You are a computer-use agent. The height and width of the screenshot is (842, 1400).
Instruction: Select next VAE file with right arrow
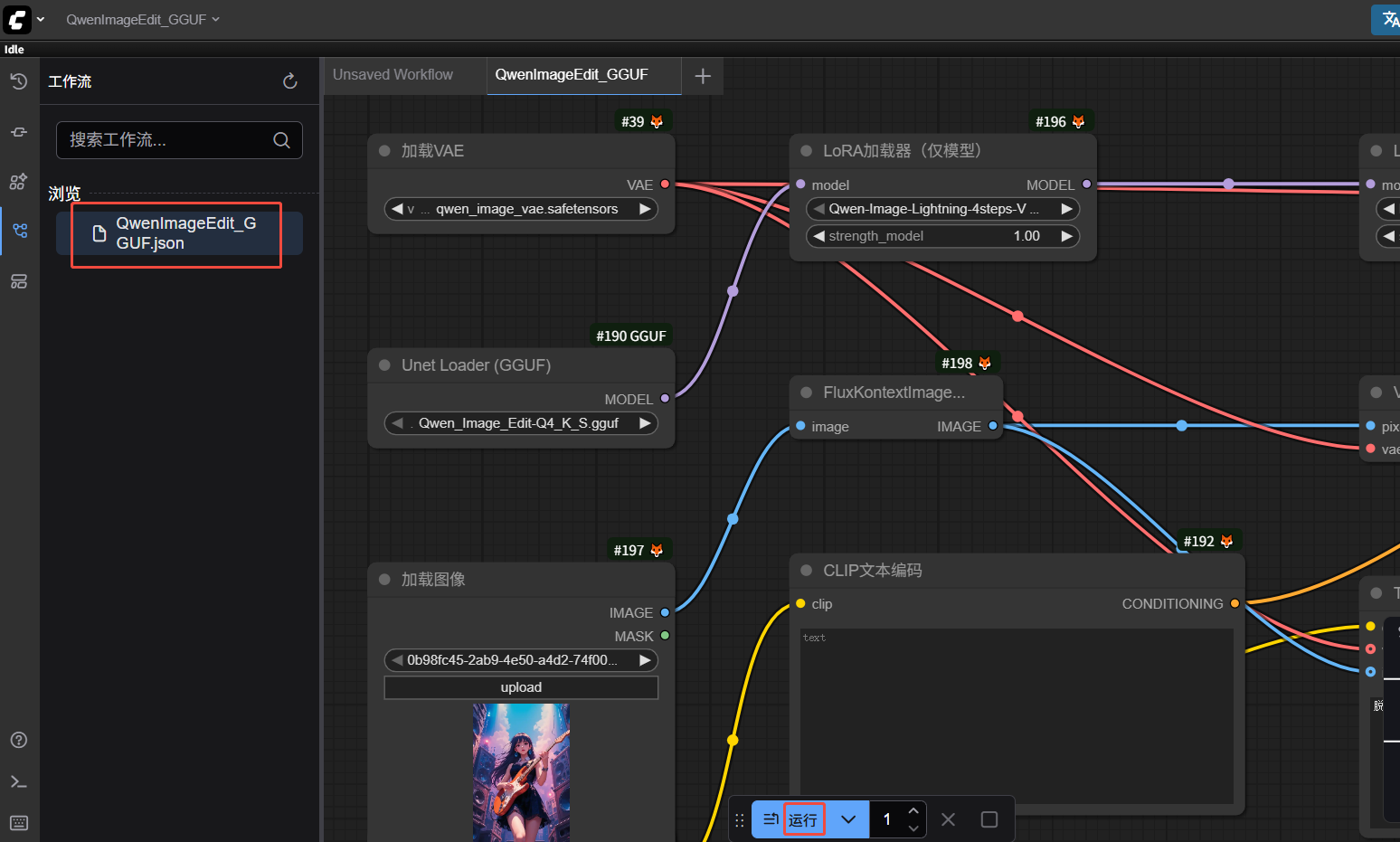[x=645, y=209]
